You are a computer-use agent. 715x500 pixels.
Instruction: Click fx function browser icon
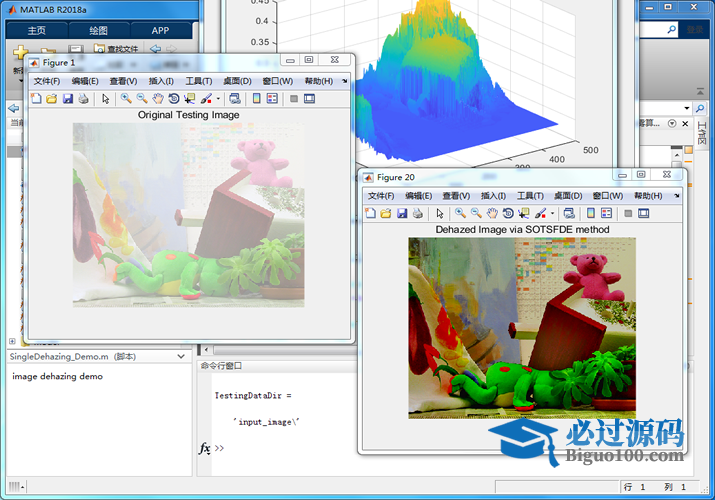(205, 448)
